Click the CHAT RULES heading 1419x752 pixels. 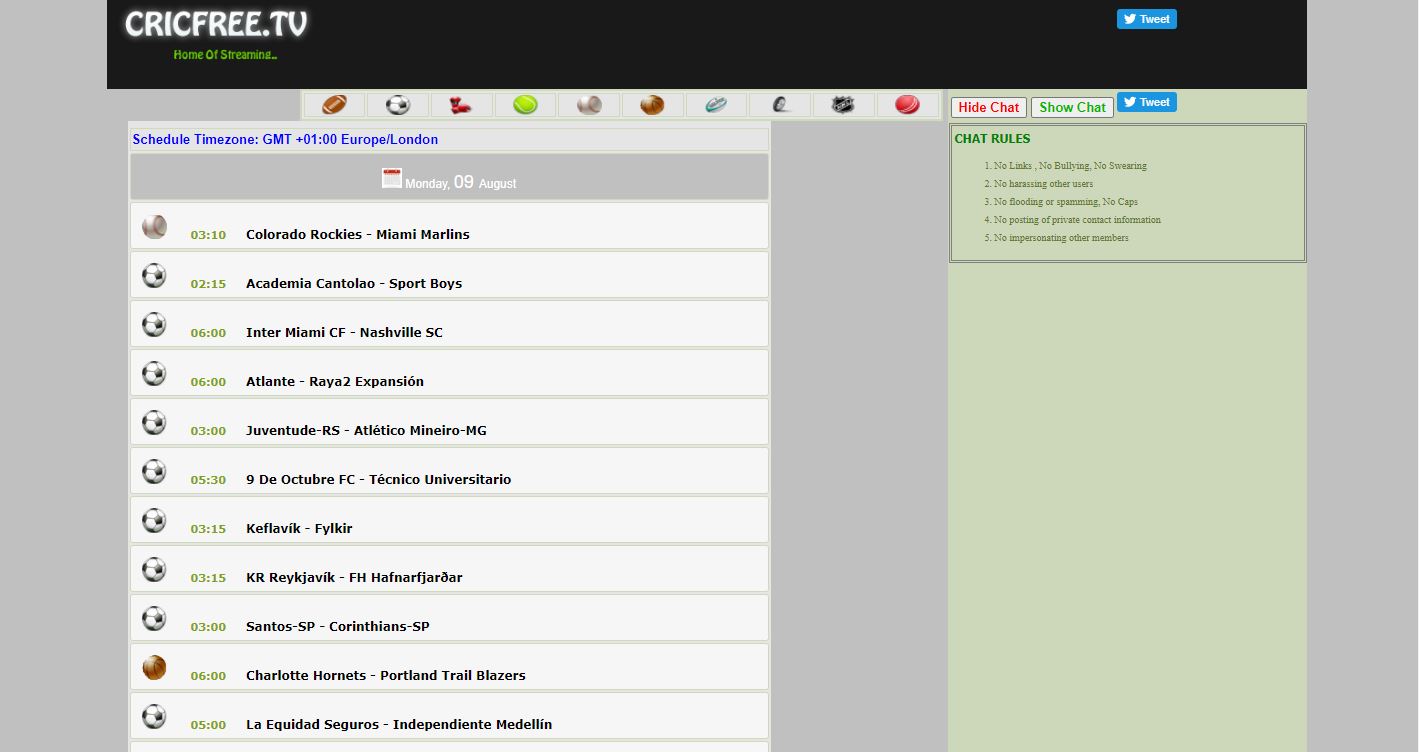(x=992, y=139)
